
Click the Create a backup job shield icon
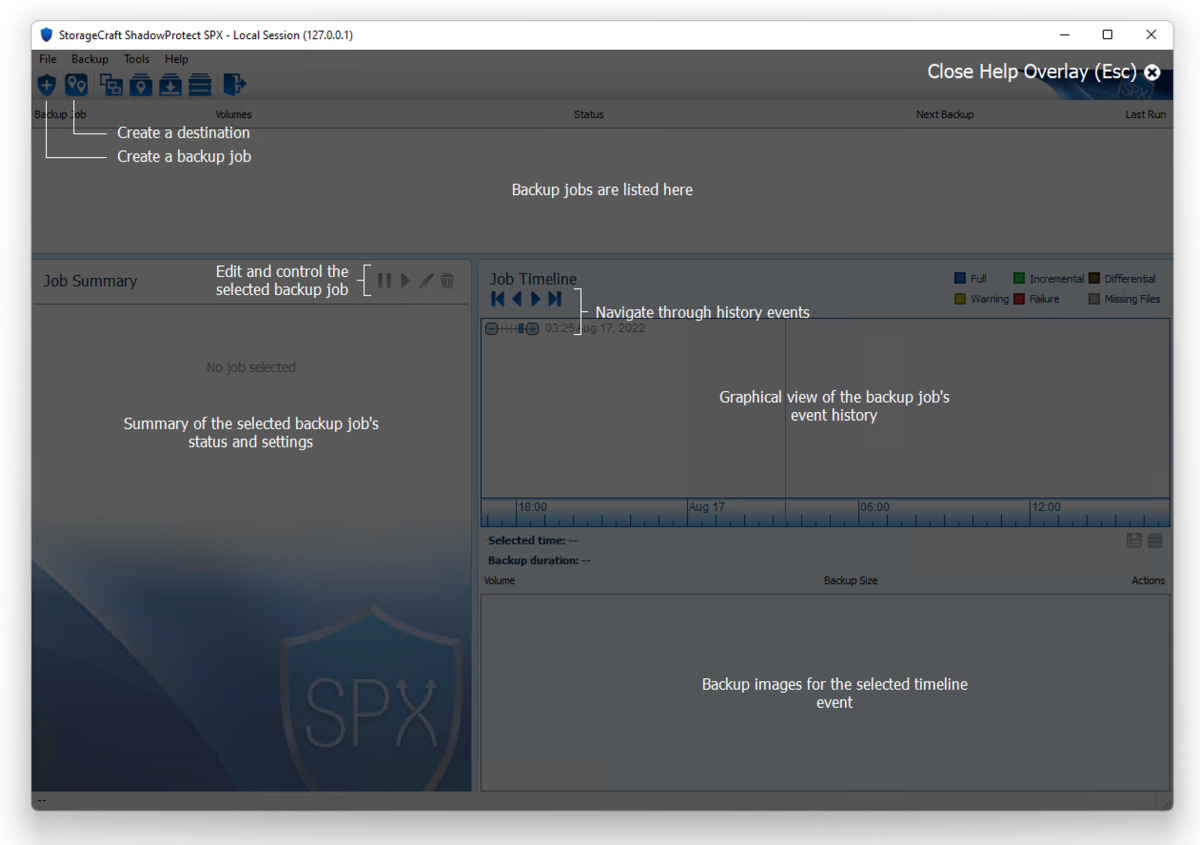point(47,85)
